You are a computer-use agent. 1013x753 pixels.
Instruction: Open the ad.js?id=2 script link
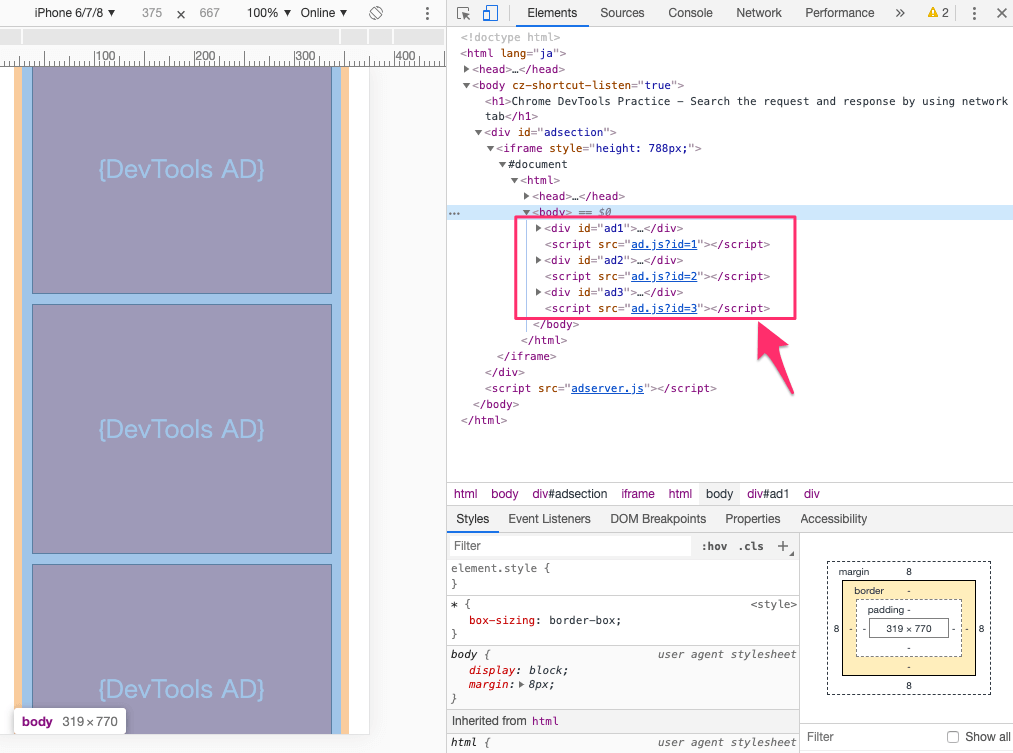click(x=664, y=276)
